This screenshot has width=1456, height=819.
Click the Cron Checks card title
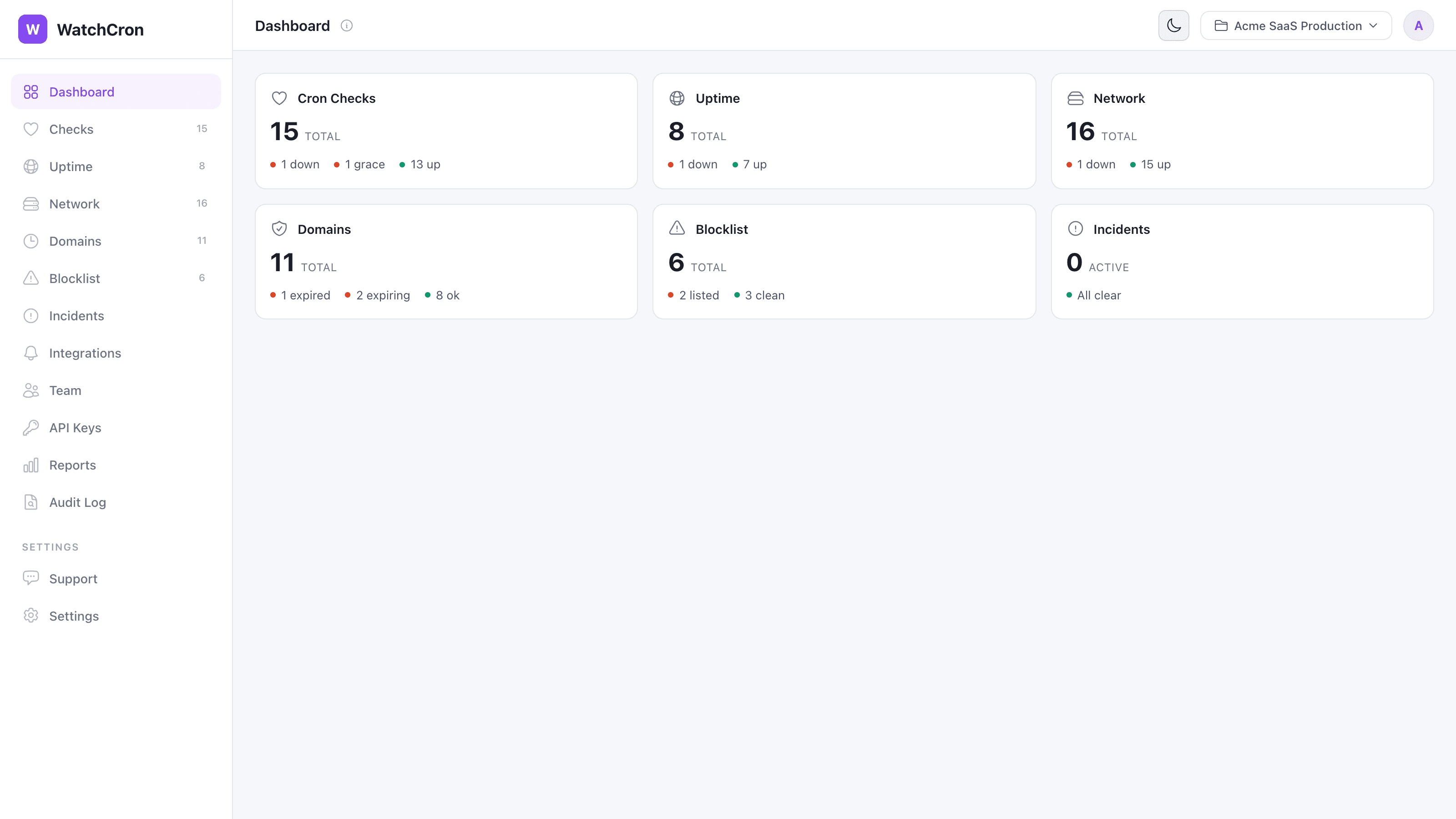(x=336, y=98)
